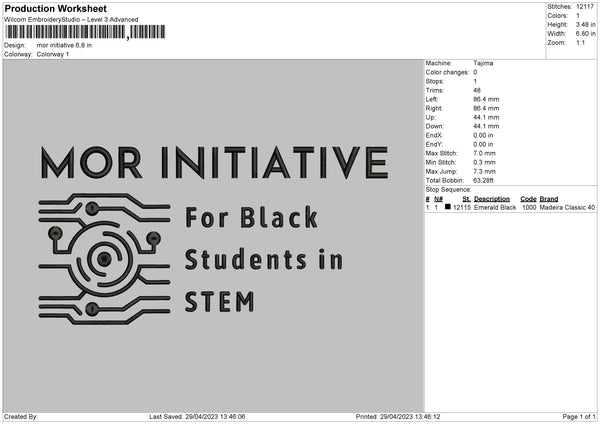600x424 pixels.
Task: Select 'Wilcom EmbroideryStudio – Level 3 Advanced' text
Action: coord(71,20)
